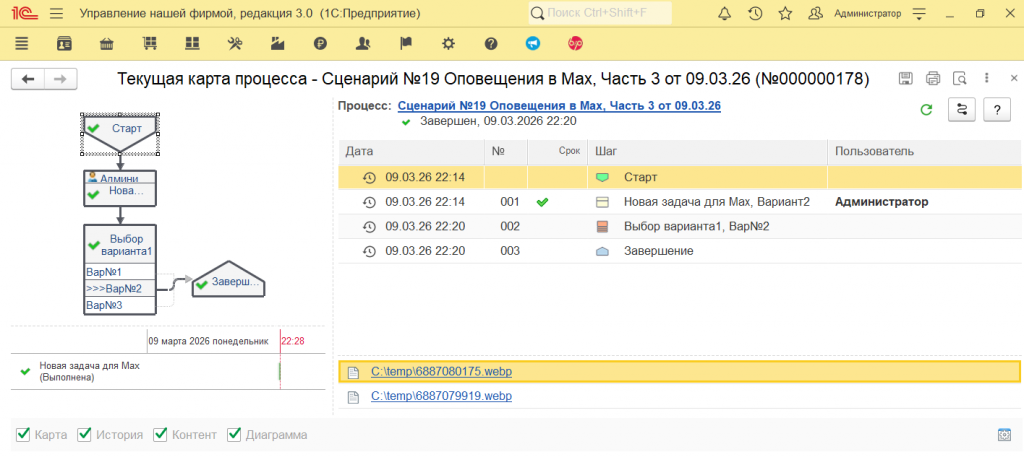Open the sections panel menu icon
This screenshot has height=457, width=1024.
[22, 44]
